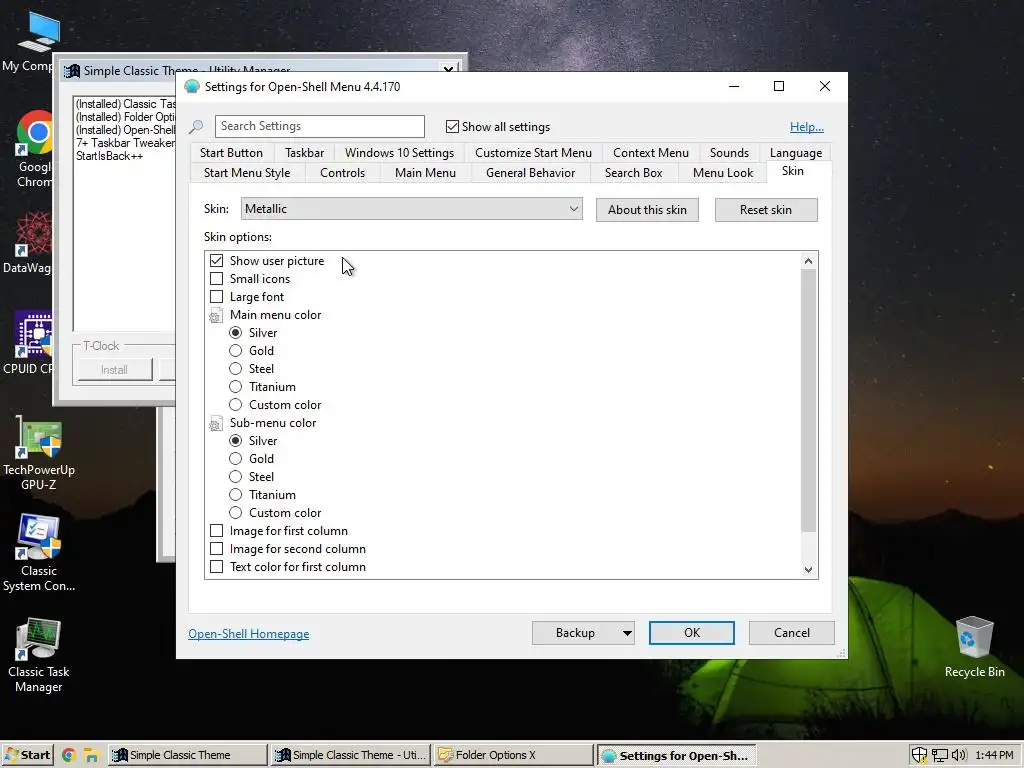
Task: Click the Main menu color group icon
Action: (x=216, y=316)
